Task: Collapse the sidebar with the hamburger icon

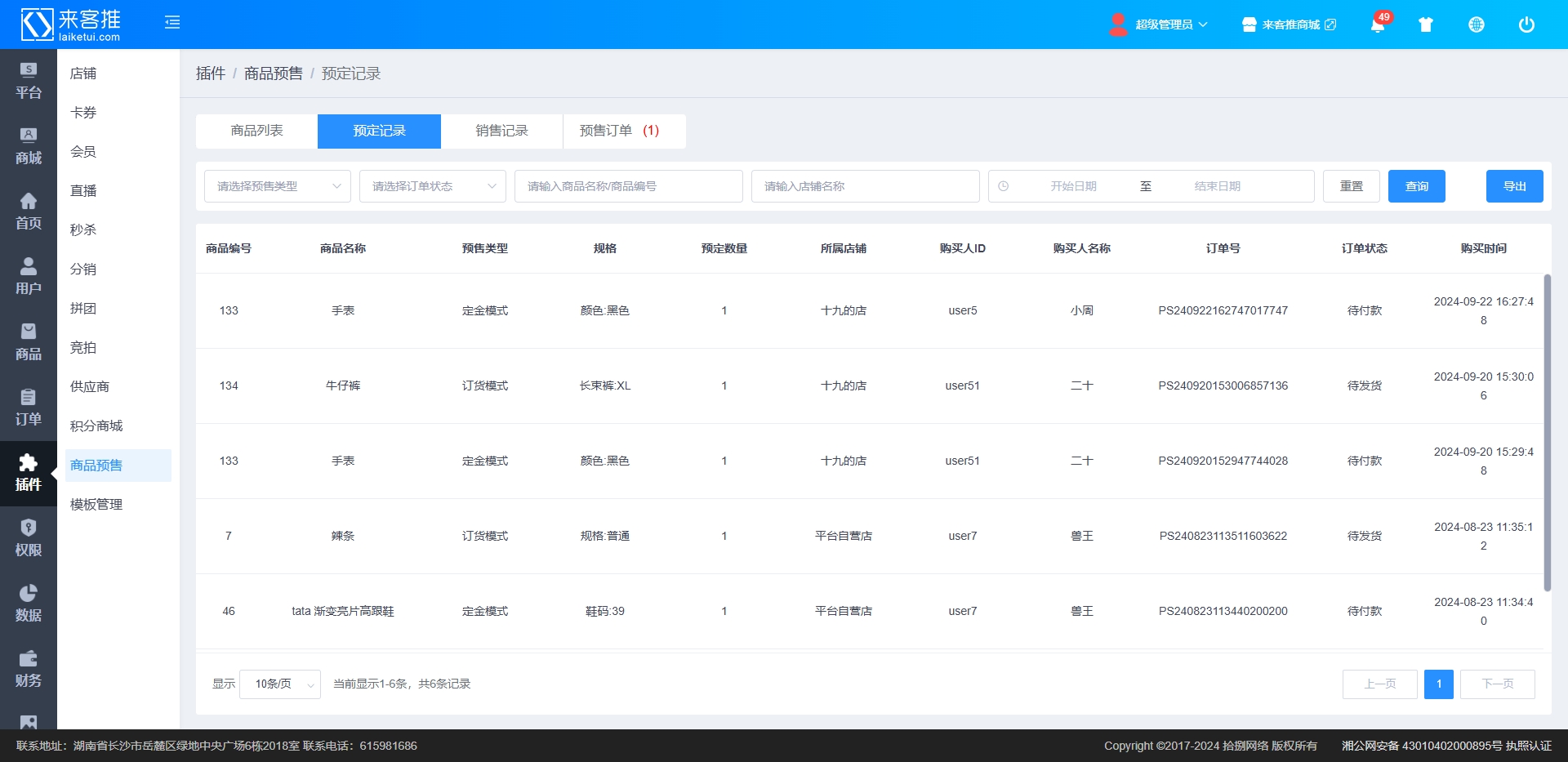Action: point(172,23)
